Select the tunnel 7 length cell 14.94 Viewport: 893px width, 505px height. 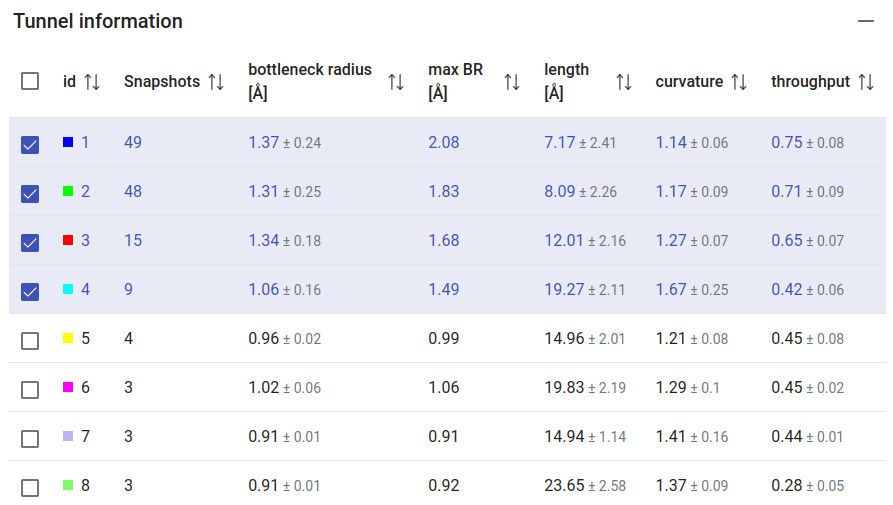click(564, 436)
